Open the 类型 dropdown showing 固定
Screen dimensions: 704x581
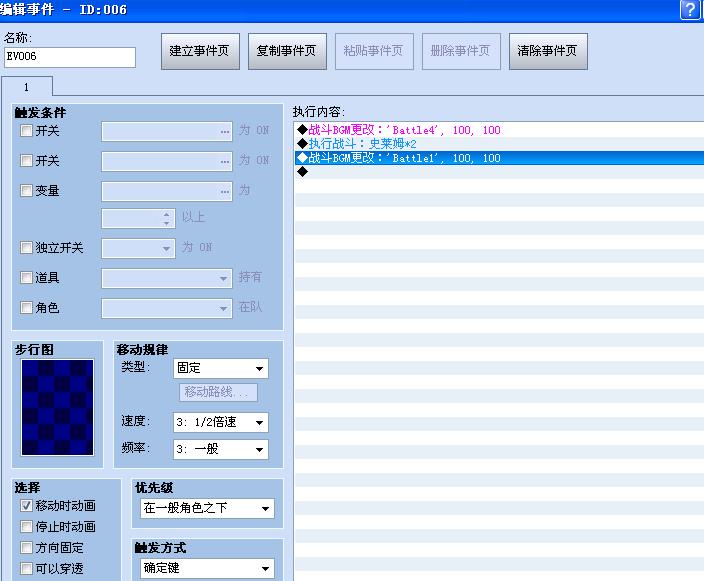coord(221,369)
